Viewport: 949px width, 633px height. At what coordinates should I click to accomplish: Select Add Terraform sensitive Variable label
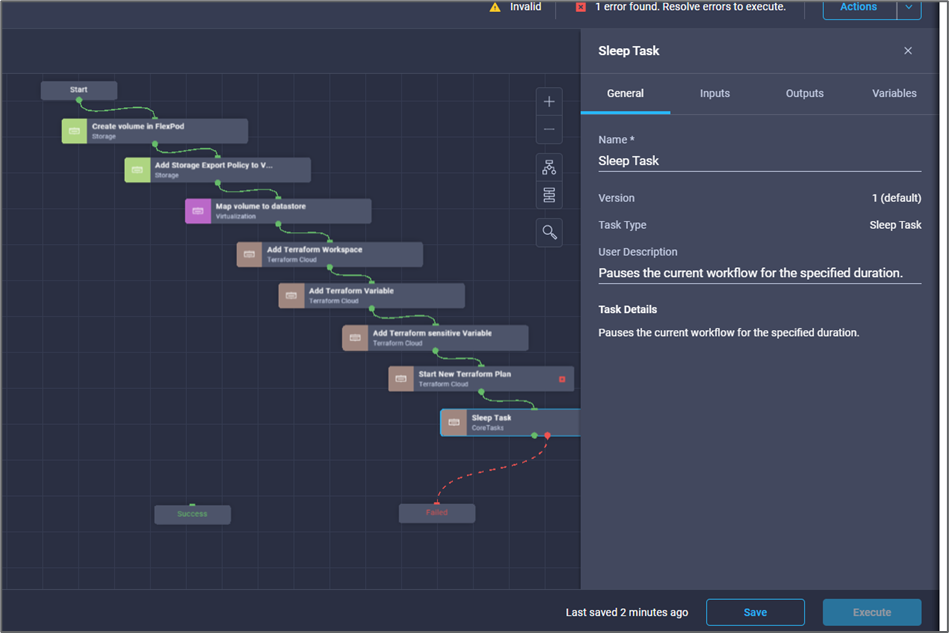point(432,333)
